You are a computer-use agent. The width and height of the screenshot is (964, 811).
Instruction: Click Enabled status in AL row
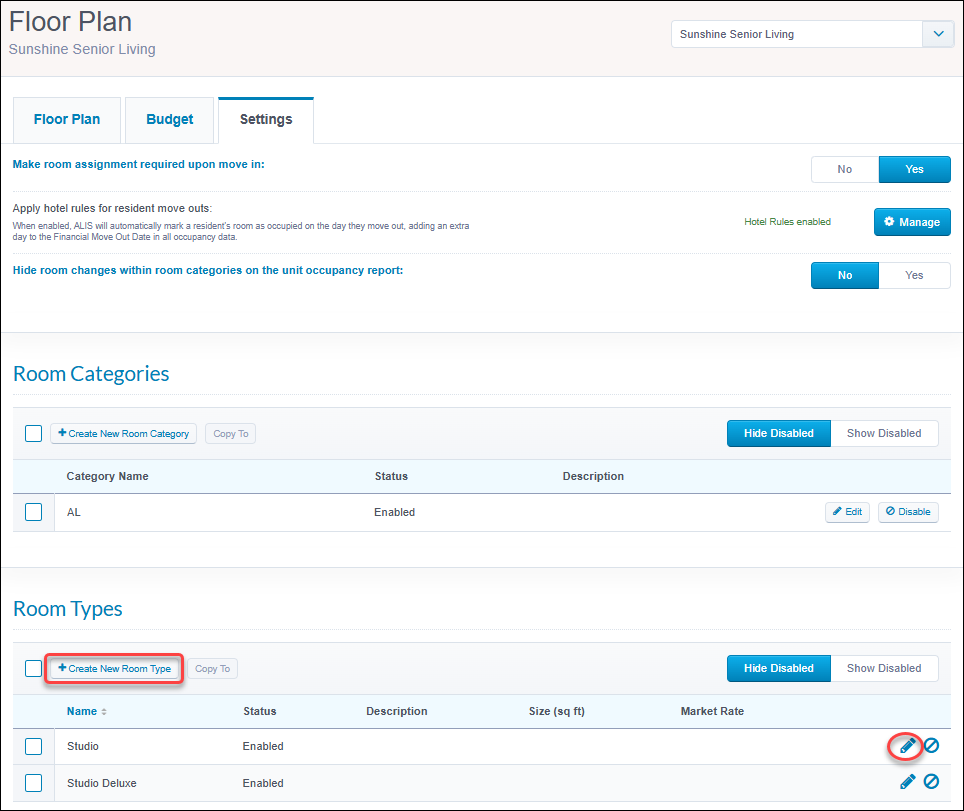click(x=394, y=512)
